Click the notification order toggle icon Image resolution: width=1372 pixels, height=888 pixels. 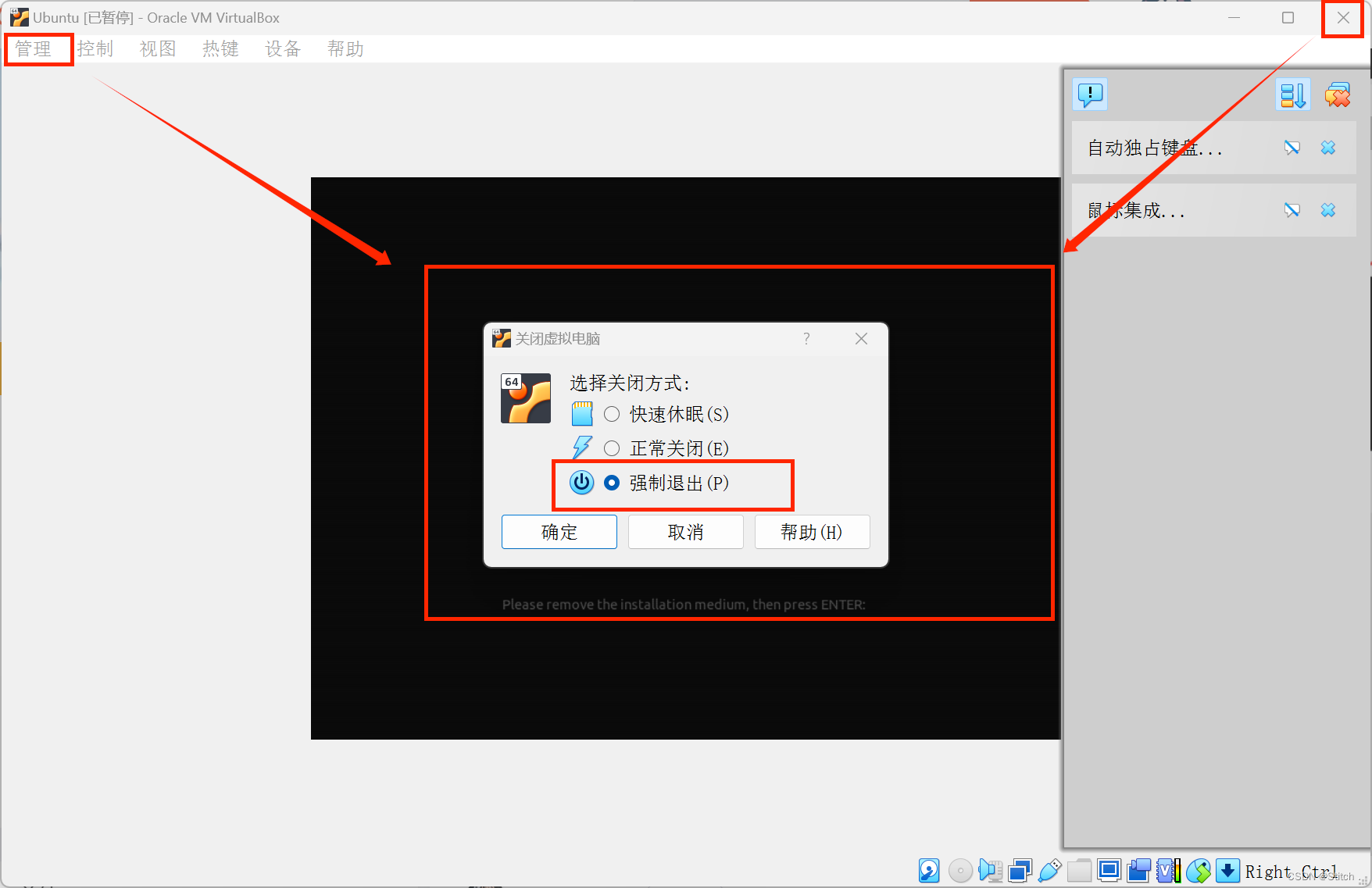pos(1292,95)
